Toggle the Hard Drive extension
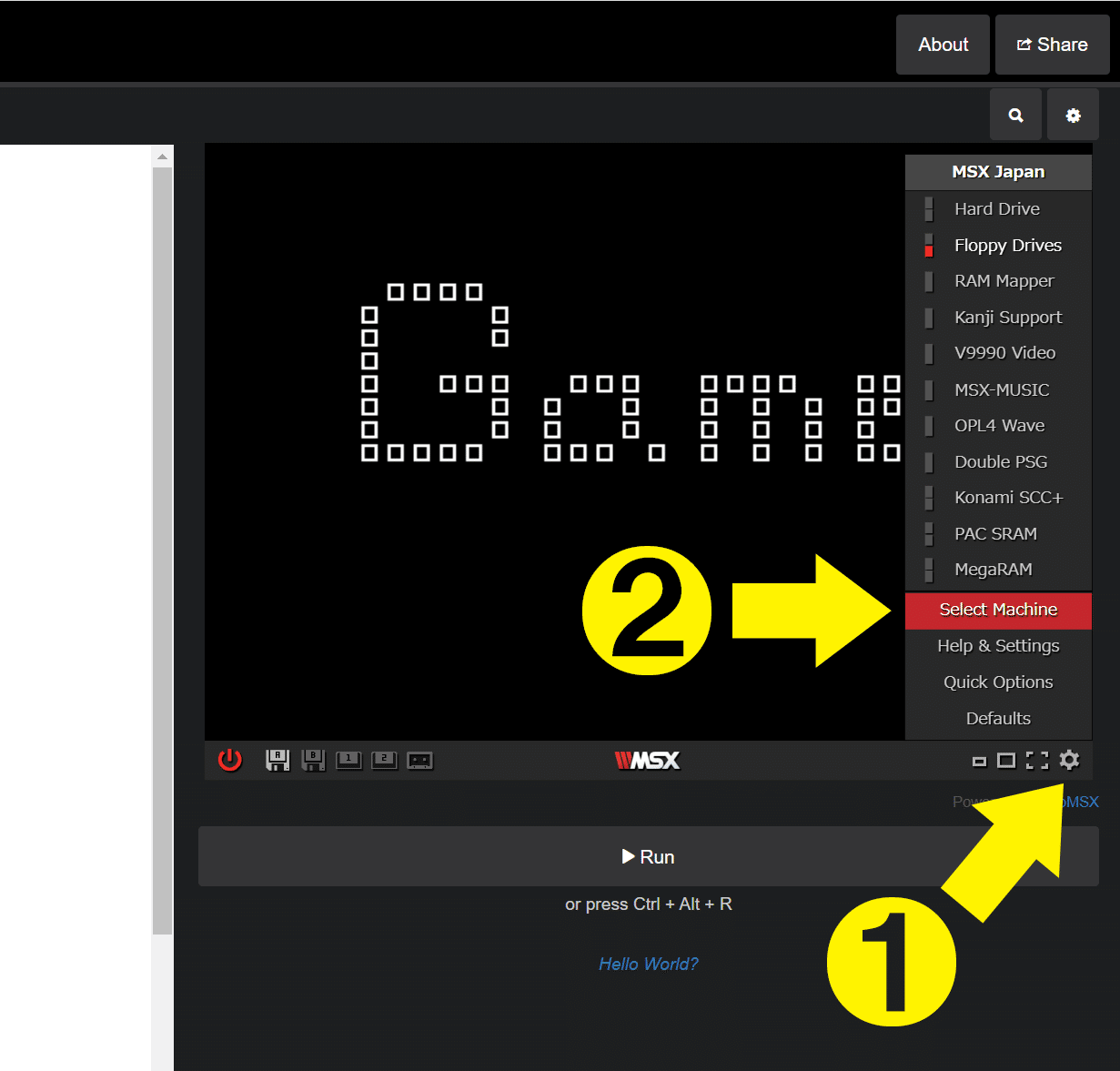Viewport: 1120px width, 1071px height. tap(998, 209)
